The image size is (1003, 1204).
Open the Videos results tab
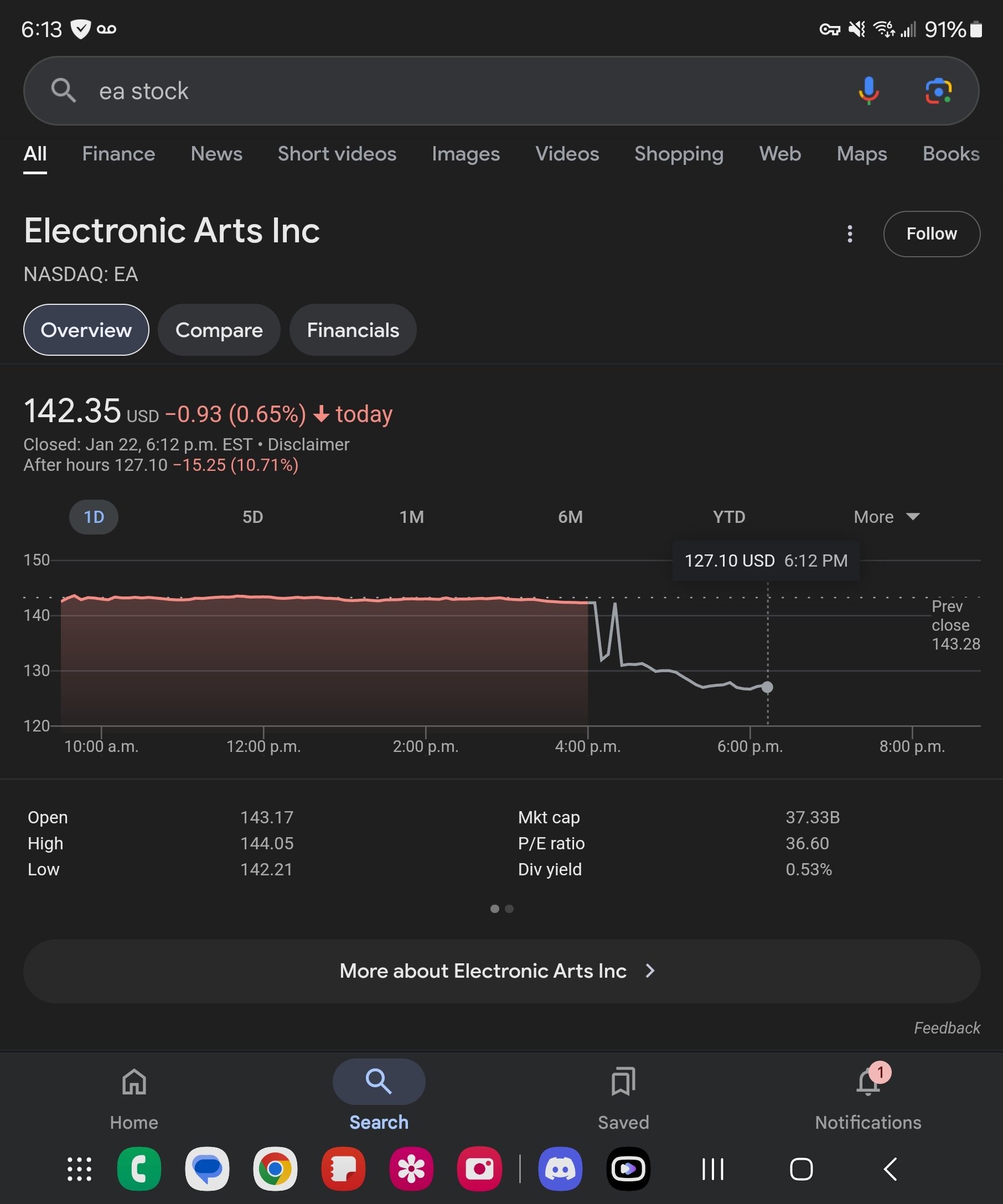(567, 154)
